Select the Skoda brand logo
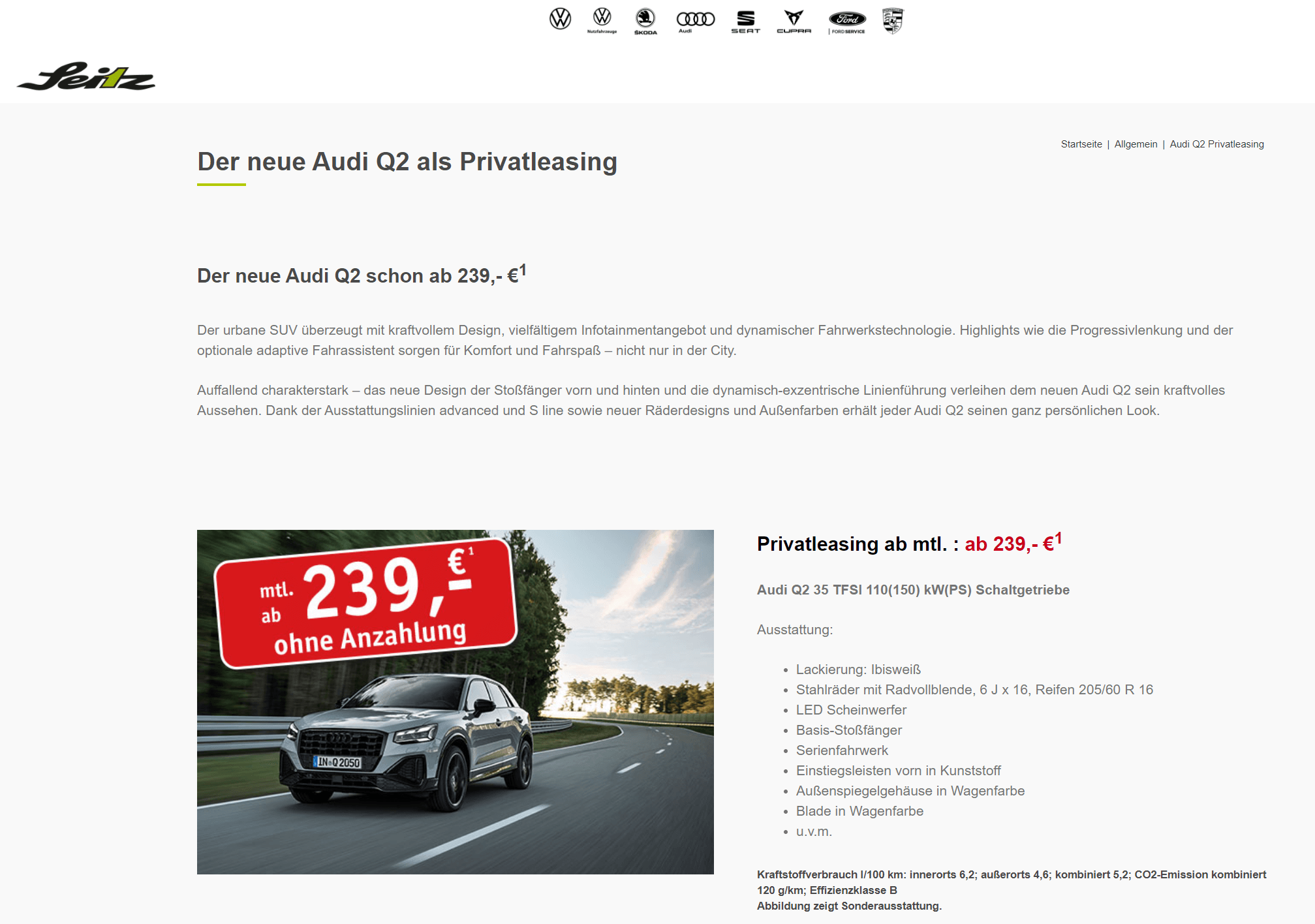The image size is (1315, 924). [645, 21]
